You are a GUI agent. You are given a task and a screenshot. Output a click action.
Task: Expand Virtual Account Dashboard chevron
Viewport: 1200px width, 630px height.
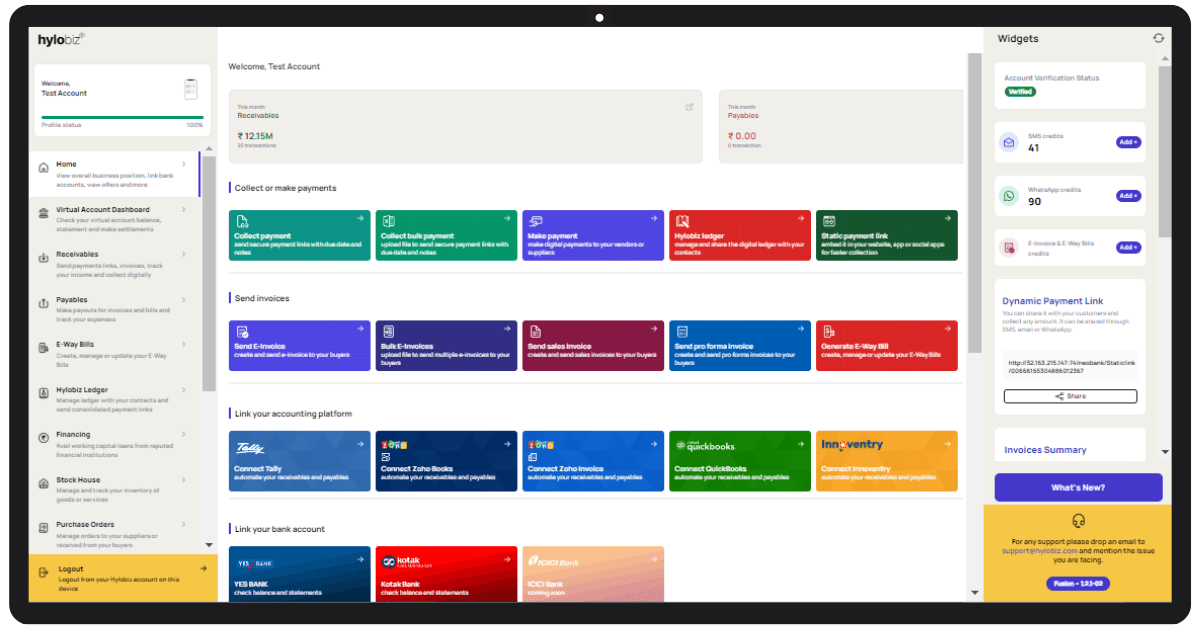tap(183, 209)
